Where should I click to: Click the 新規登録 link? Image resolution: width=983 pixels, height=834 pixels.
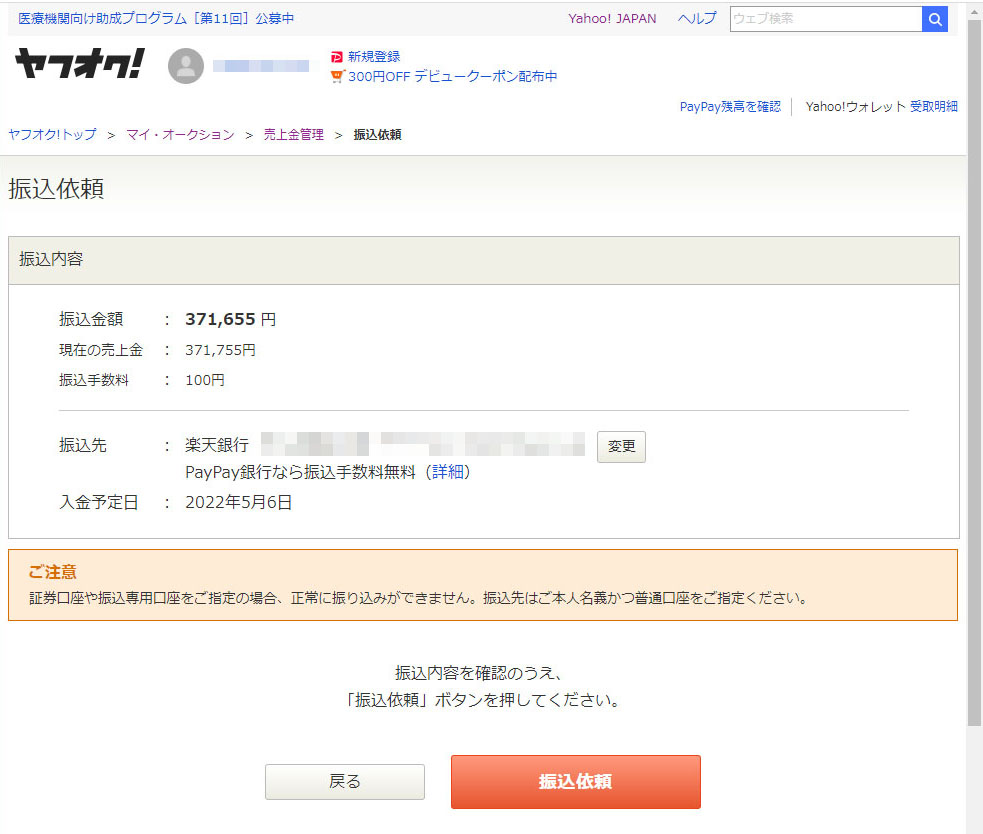374,57
